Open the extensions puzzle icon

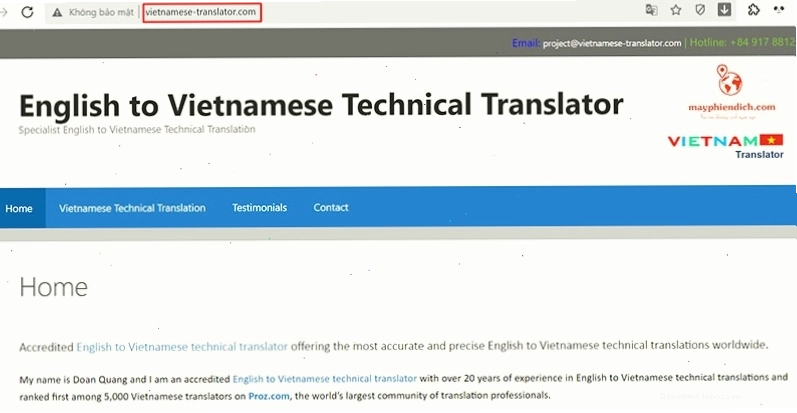pyautogui.click(x=753, y=10)
